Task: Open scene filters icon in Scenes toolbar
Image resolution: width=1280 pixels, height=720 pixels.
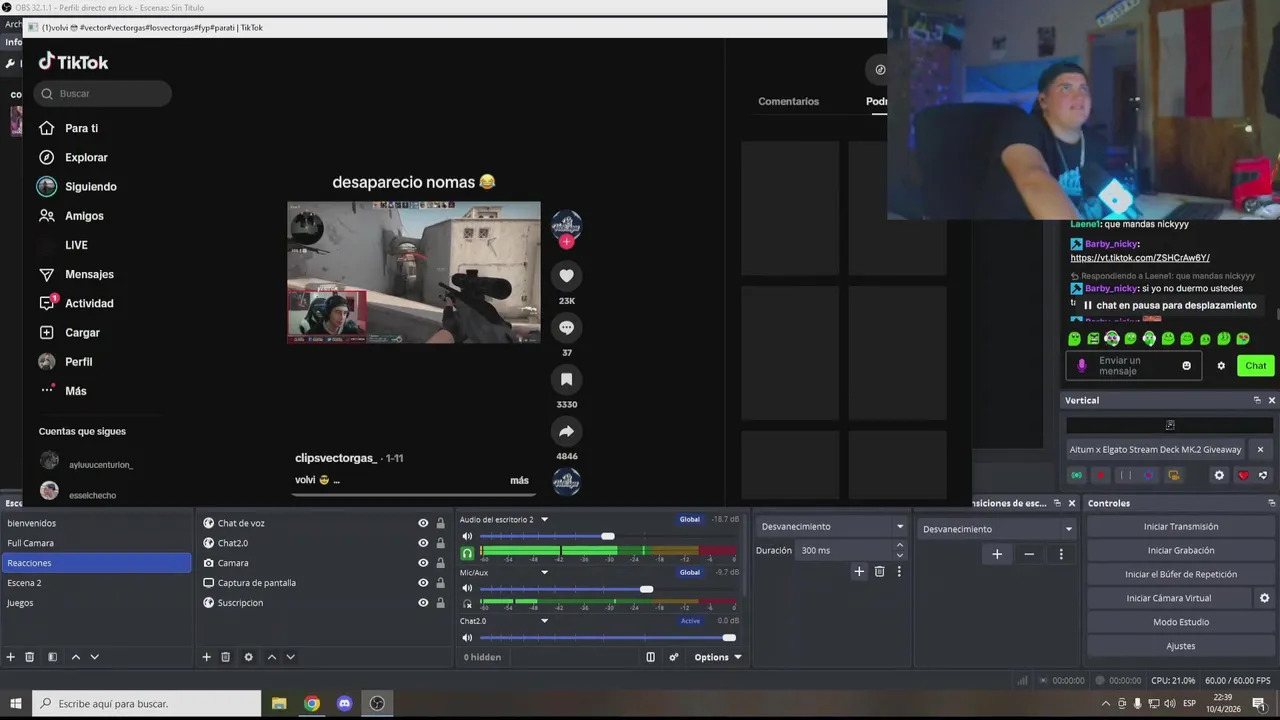Action: pyautogui.click(x=52, y=657)
